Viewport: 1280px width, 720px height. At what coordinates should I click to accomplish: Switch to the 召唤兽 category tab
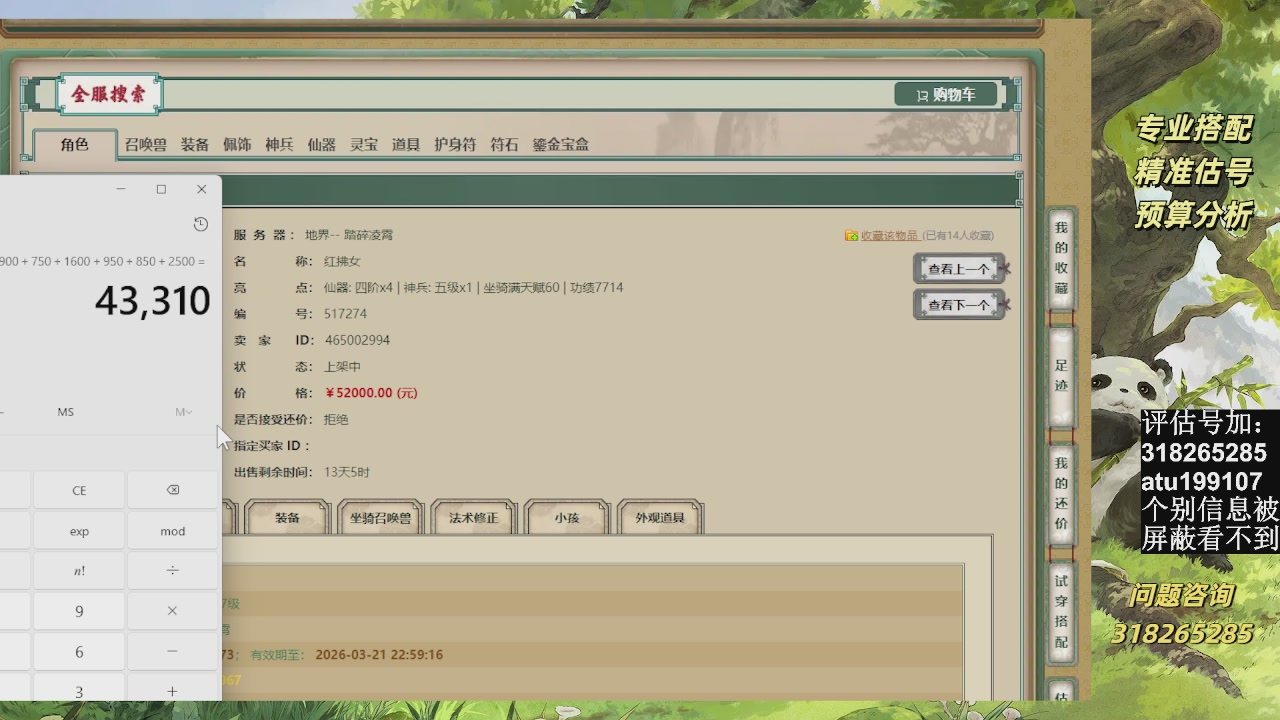[146, 145]
